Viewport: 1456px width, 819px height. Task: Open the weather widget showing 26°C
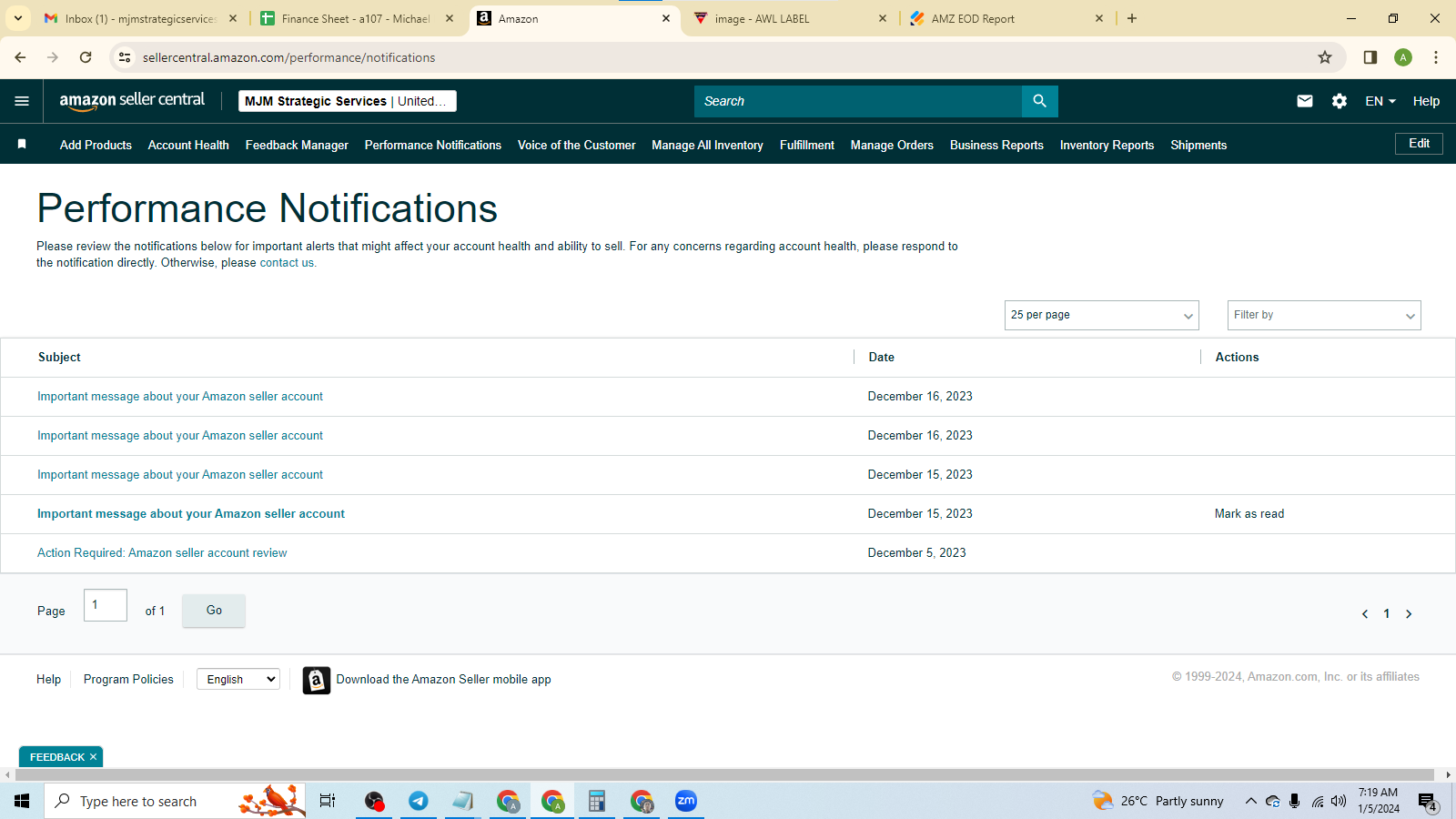coord(1158,801)
